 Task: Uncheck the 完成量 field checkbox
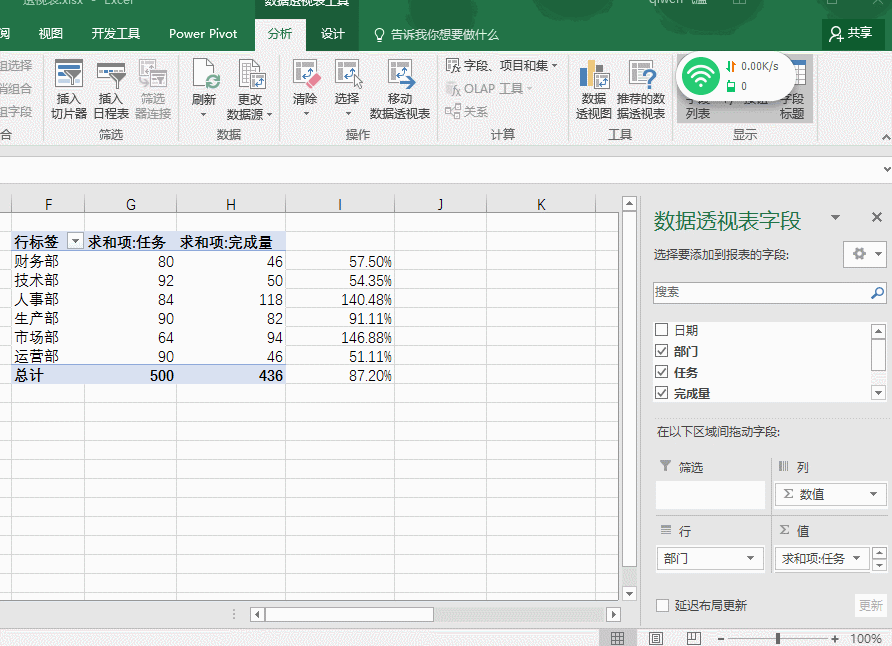[x=661, y=393]
